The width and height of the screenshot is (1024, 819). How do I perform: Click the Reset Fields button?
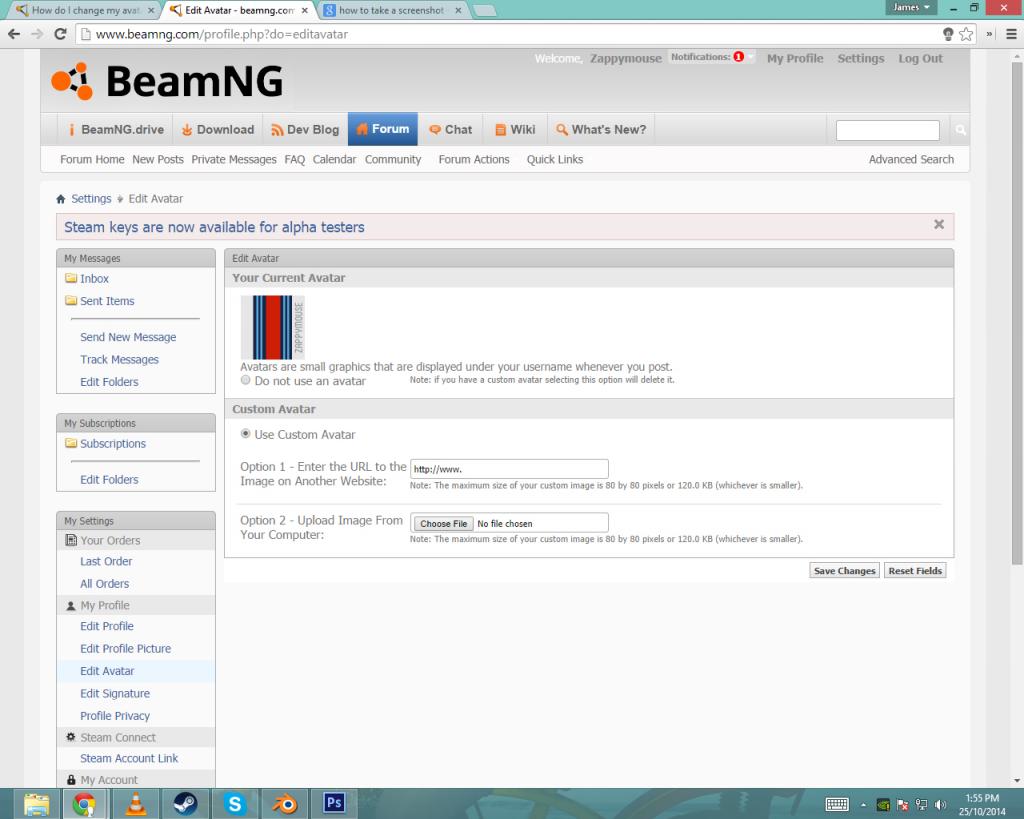point(915,571)
